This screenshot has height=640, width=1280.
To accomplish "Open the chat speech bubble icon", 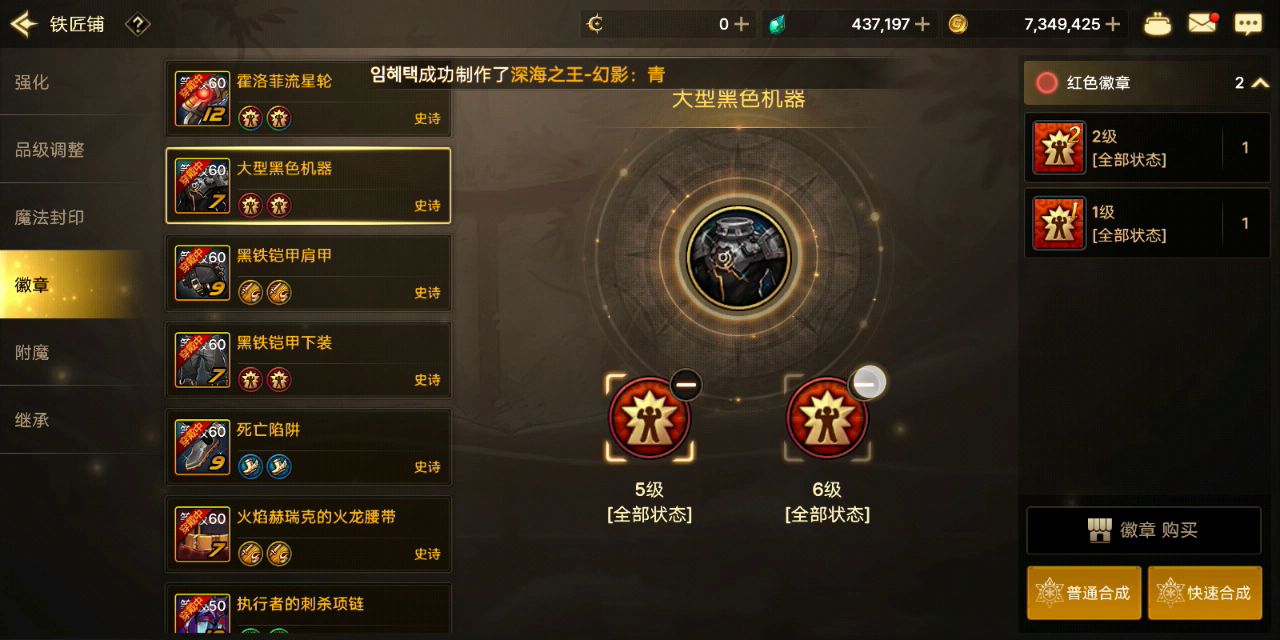I will [x=1248, y=24].
